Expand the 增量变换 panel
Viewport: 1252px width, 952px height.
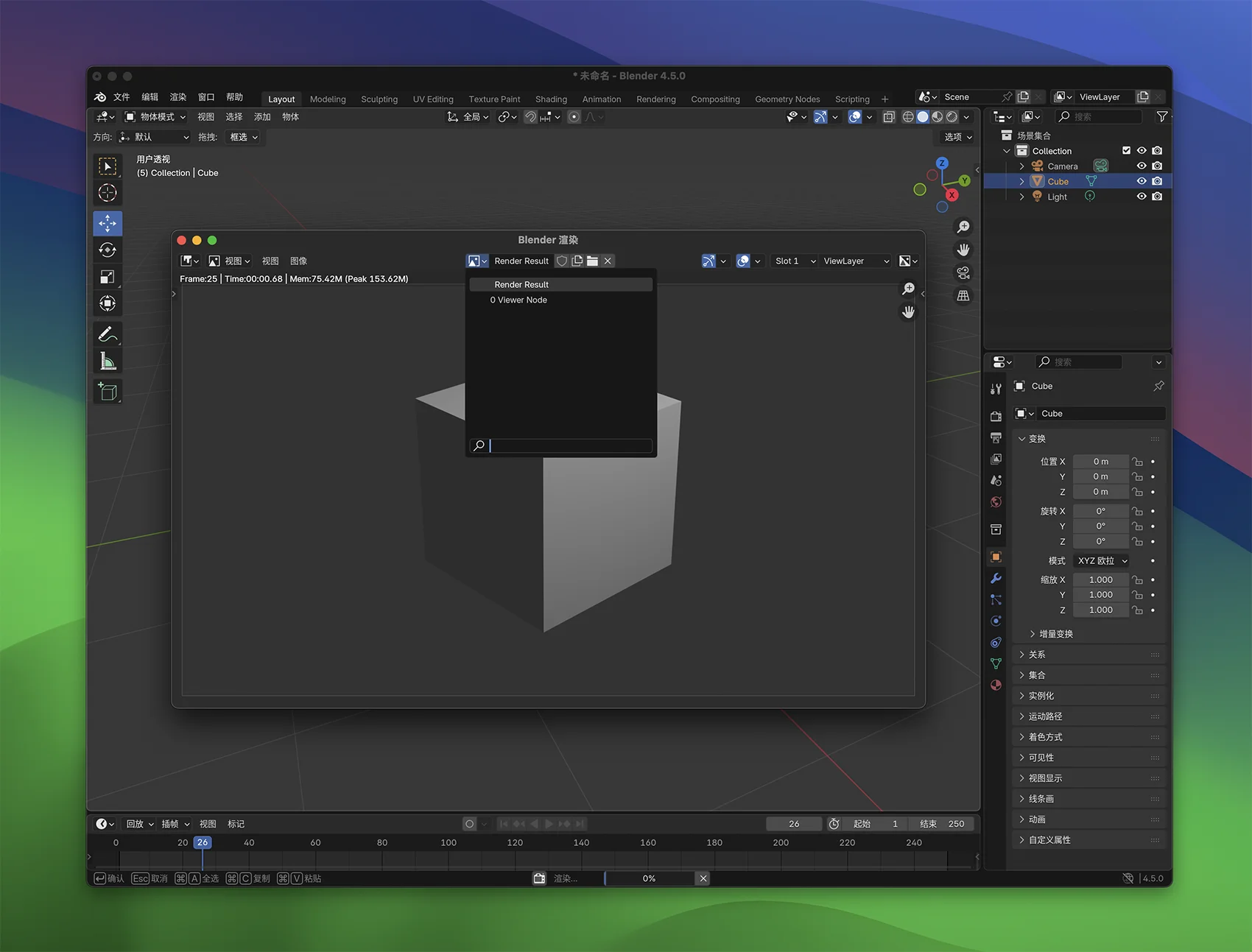1056,634
